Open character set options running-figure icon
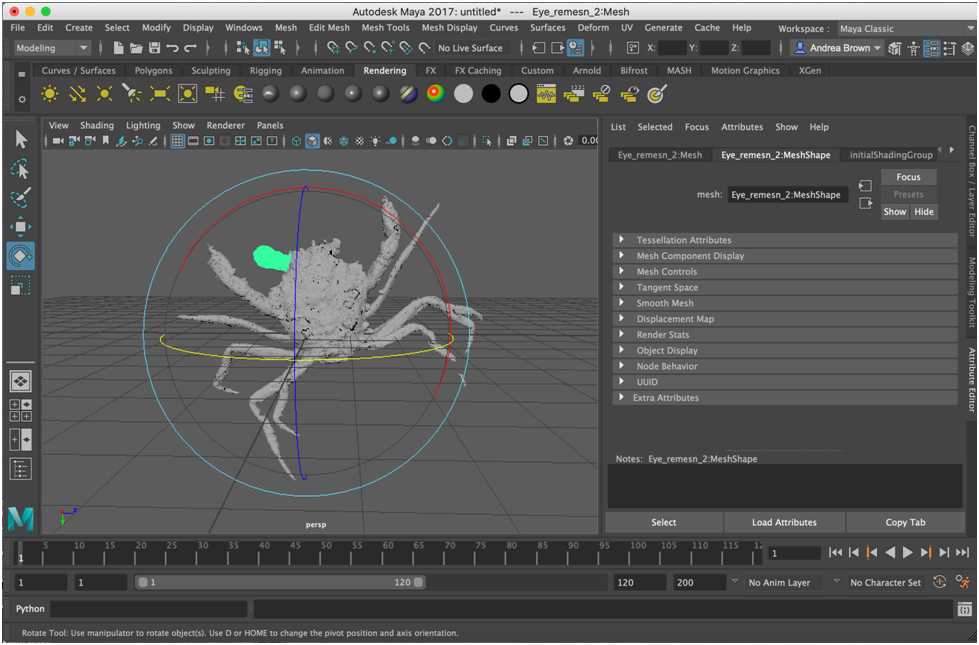 point(963,582)
